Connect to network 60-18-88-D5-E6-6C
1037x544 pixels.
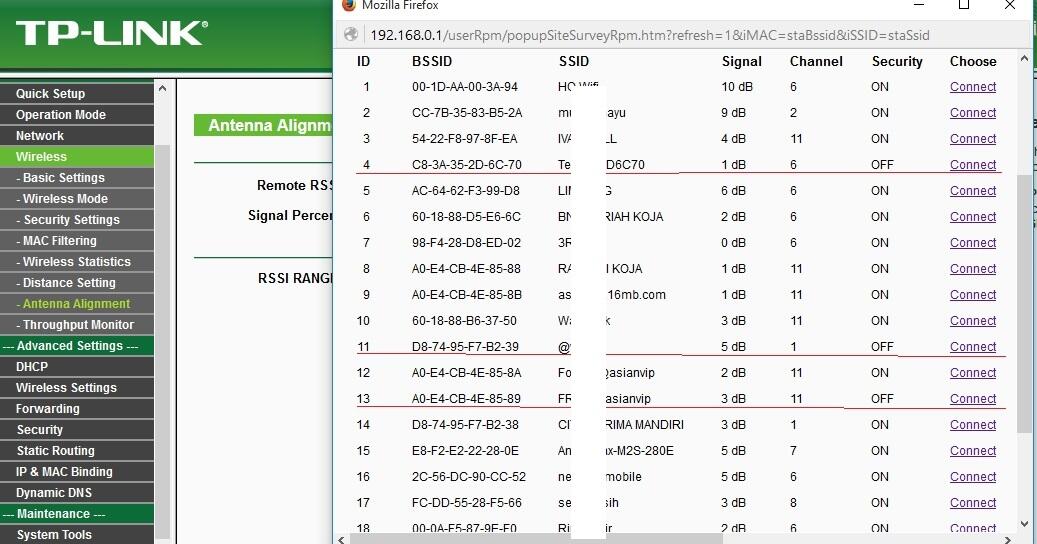pyautogui.click(x=973, y=217)
